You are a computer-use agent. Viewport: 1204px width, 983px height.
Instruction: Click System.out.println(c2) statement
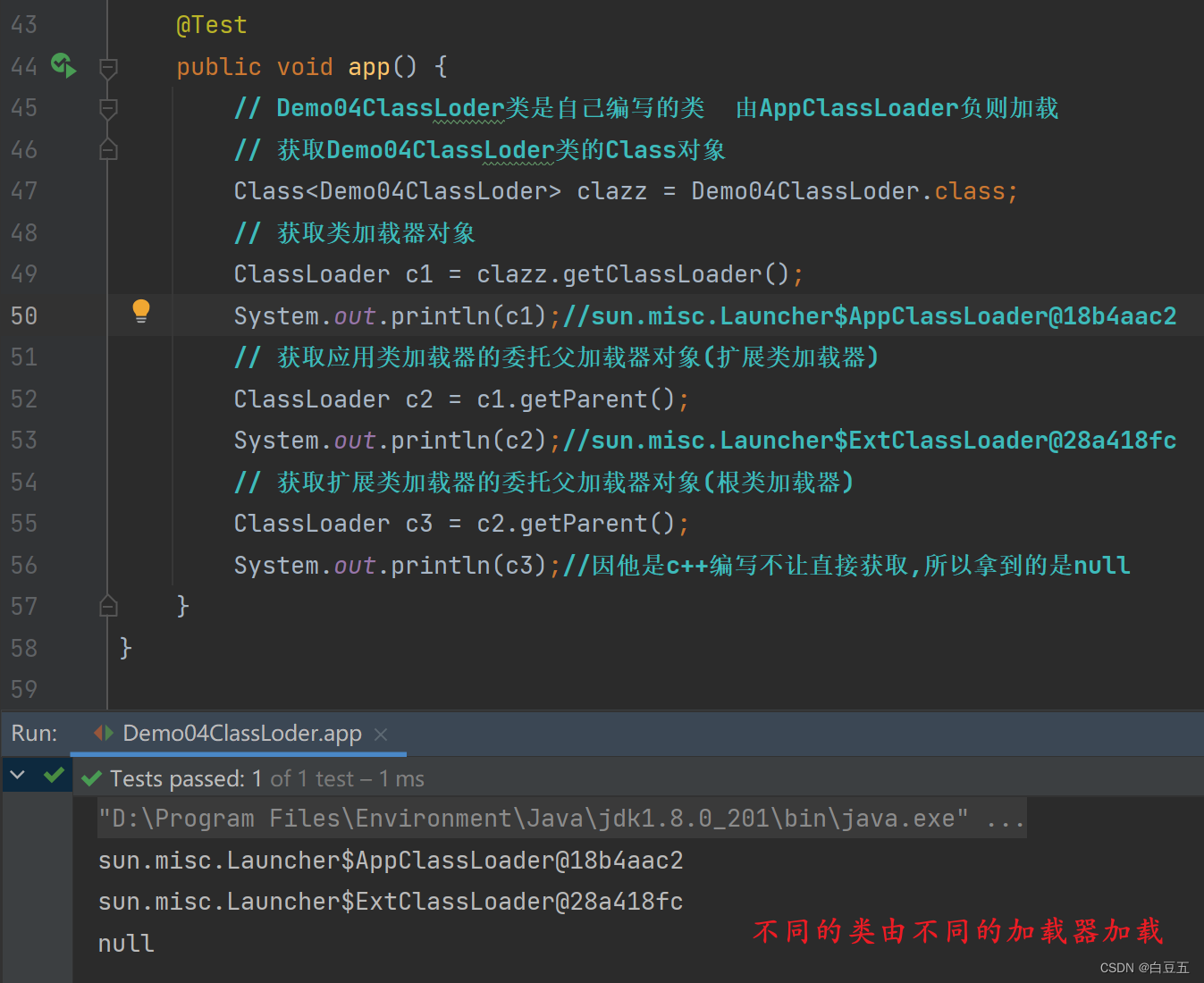click(x=397, y=441)
